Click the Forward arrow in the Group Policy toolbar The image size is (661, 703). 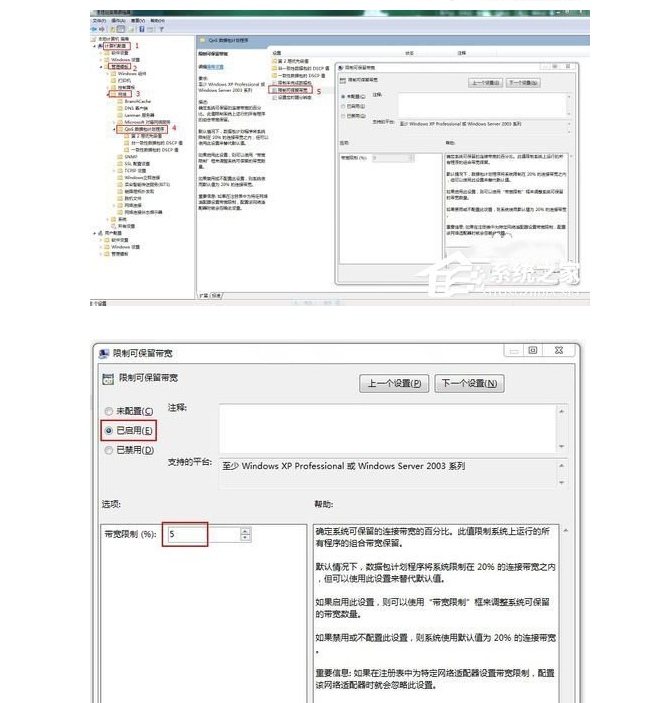click(102, 29)
